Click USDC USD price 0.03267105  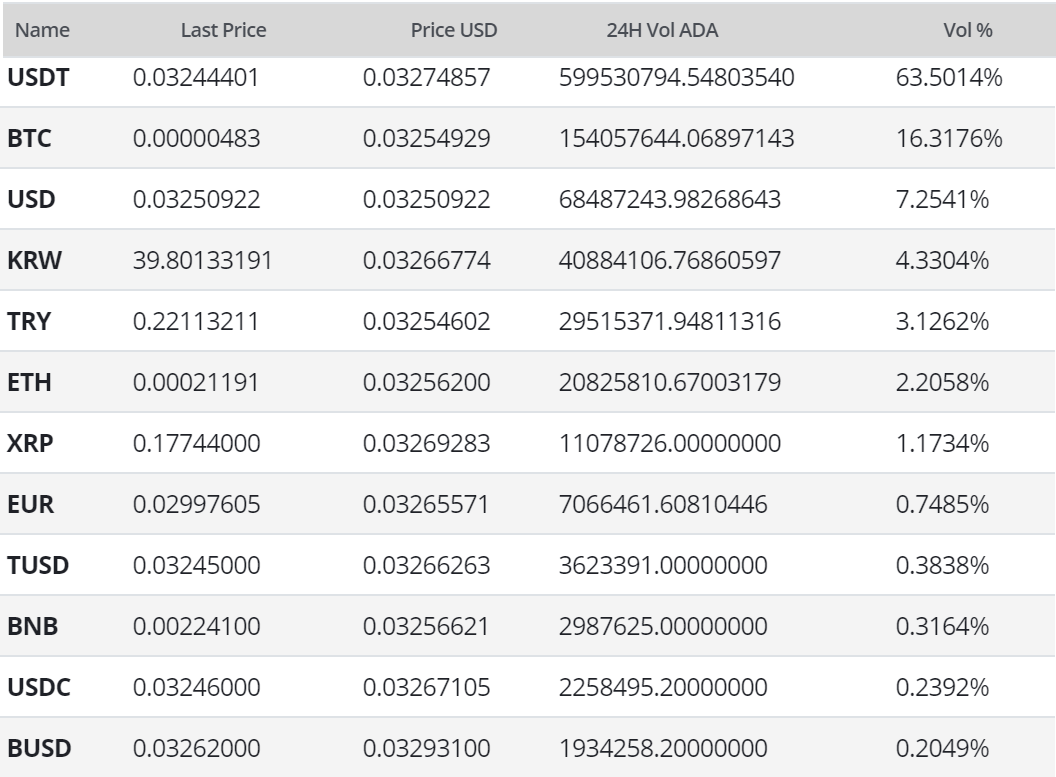point(426,687)
